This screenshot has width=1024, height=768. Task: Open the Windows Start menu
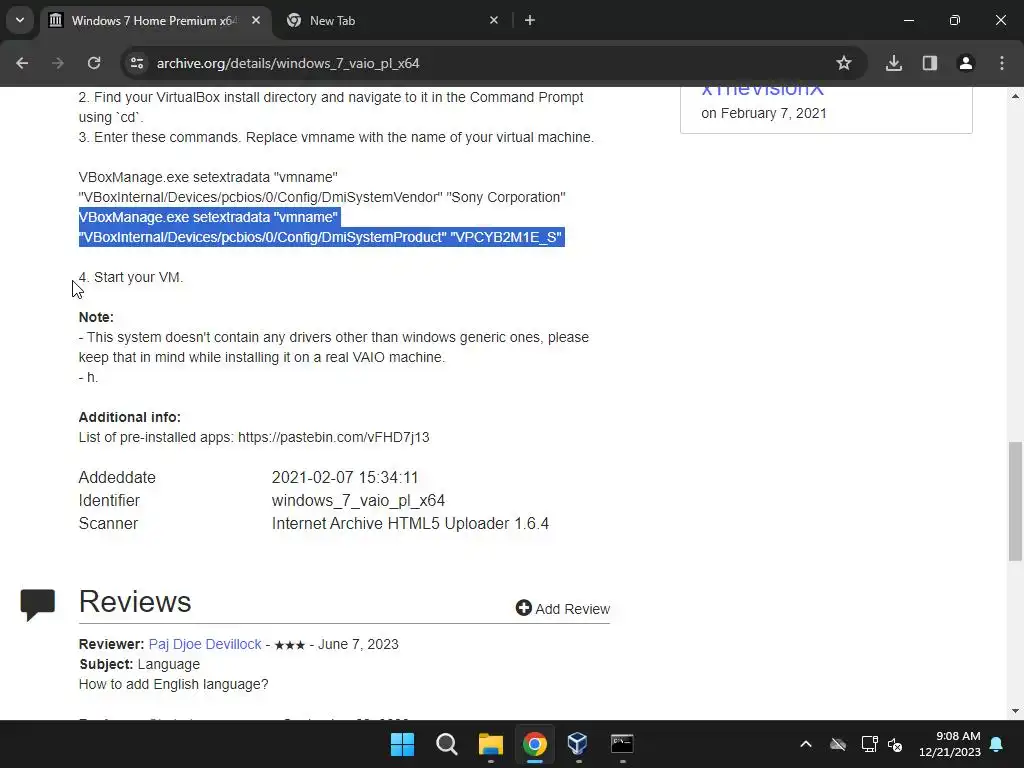pos(402,744)
